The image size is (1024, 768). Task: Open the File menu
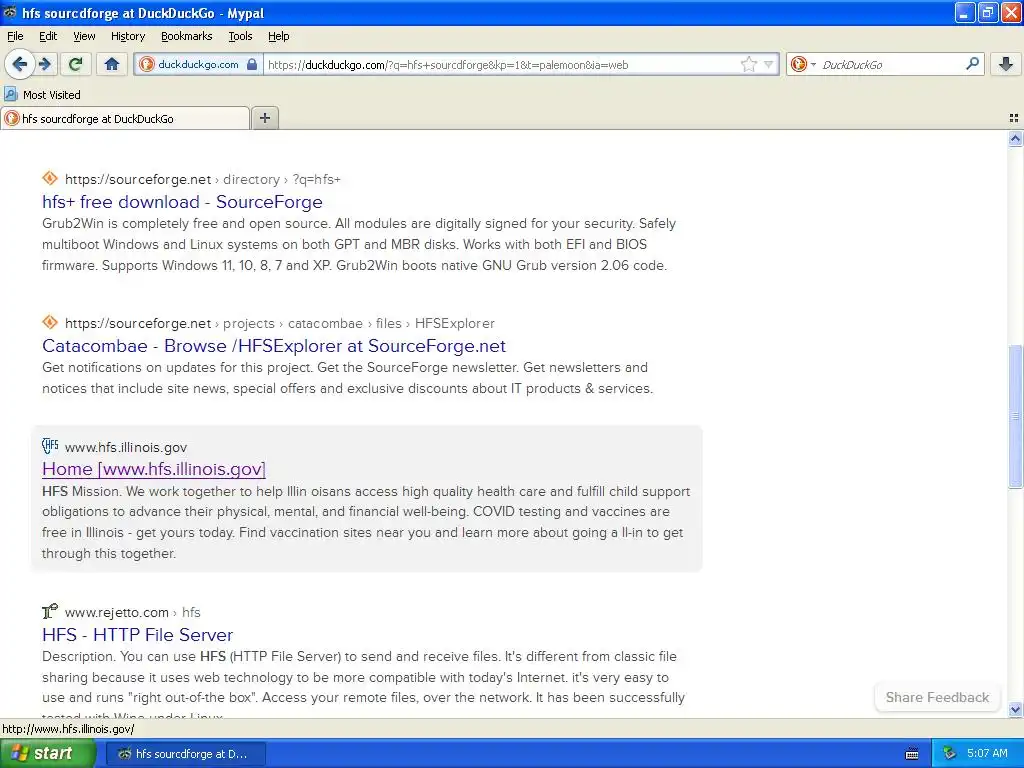coord(15,36)
